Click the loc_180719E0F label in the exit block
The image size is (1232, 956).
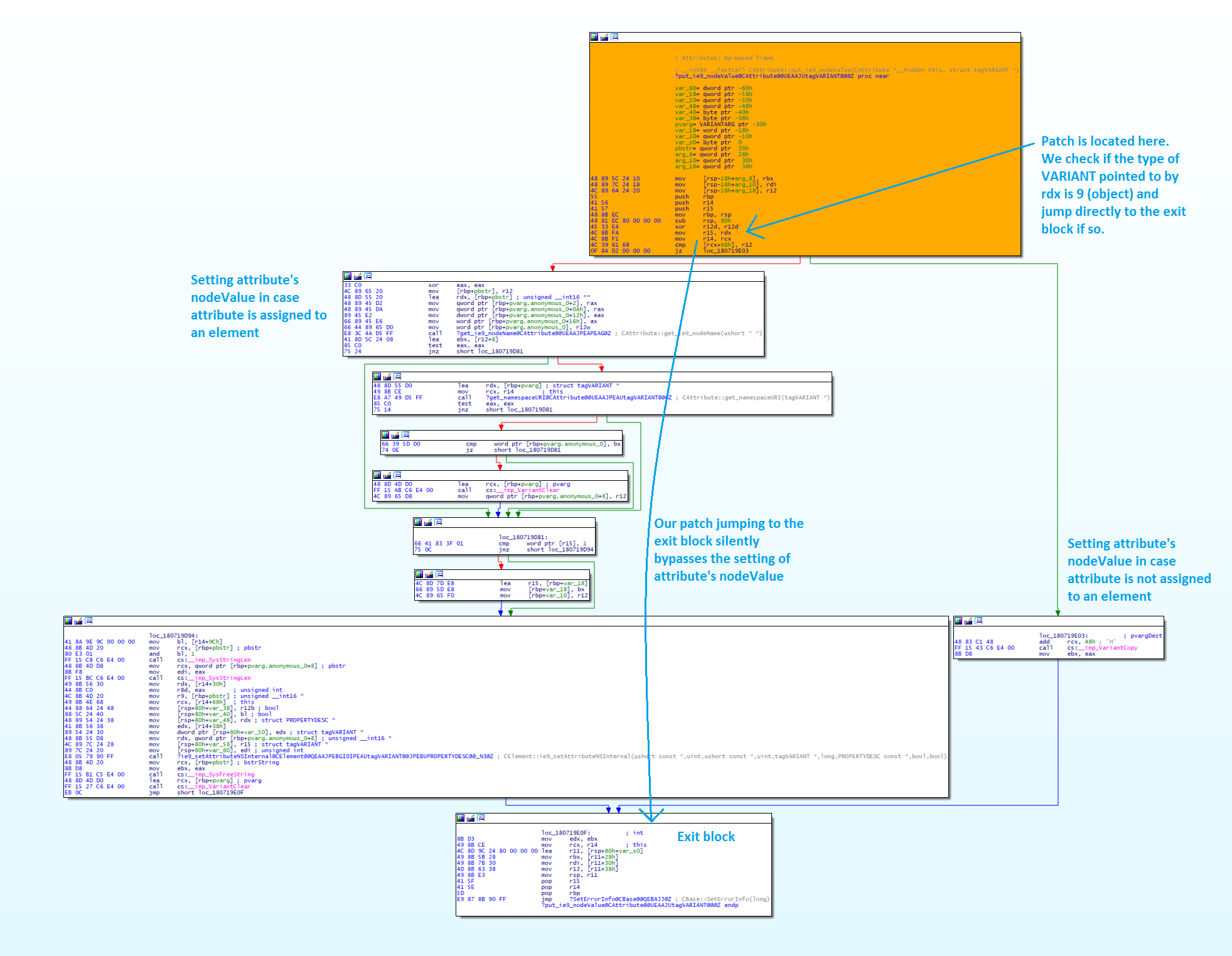click(x=565, y=833)
